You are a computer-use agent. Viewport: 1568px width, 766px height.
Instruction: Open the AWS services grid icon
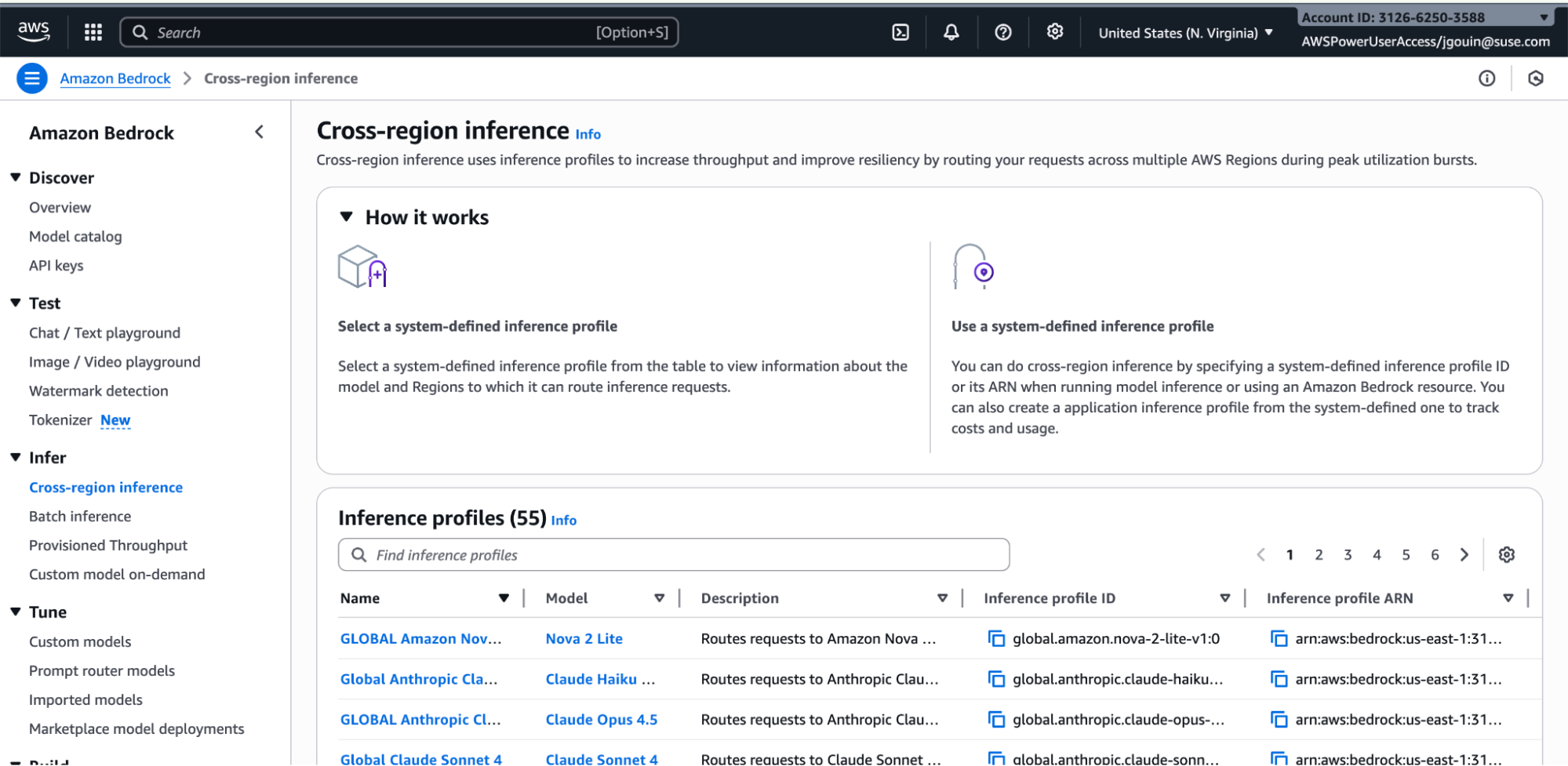[x=92, y=31]
